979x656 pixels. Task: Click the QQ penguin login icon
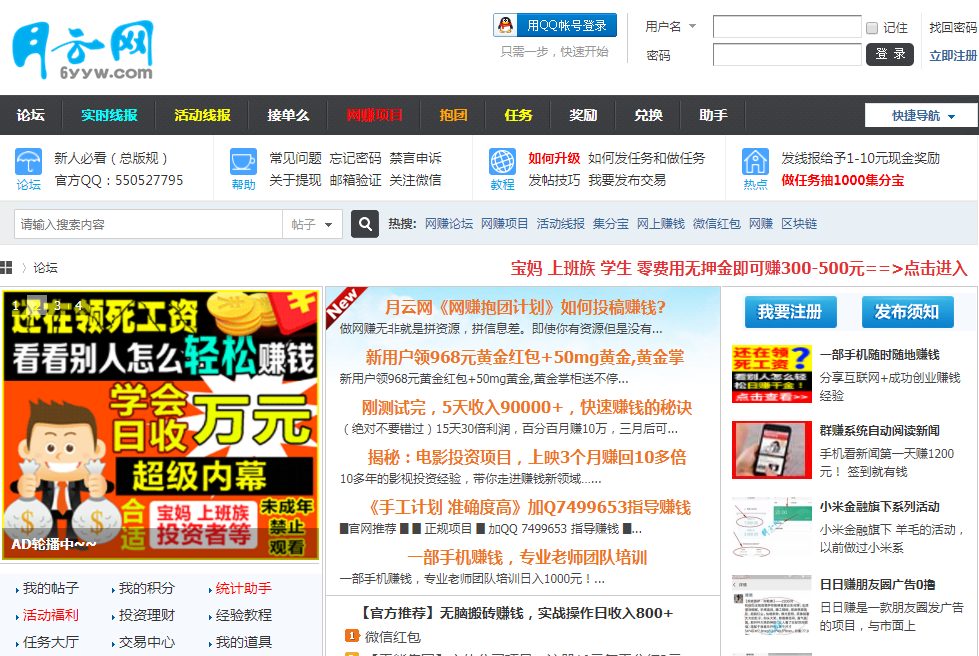[x=506, y=26]
